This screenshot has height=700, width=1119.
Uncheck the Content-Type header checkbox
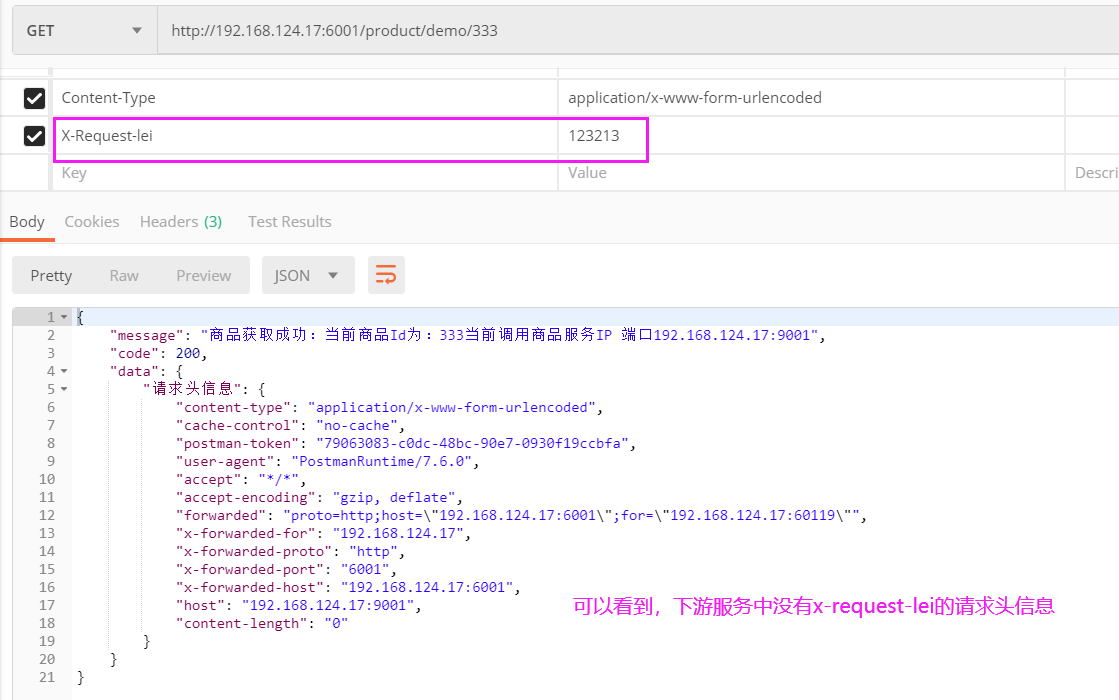[33, 97]
